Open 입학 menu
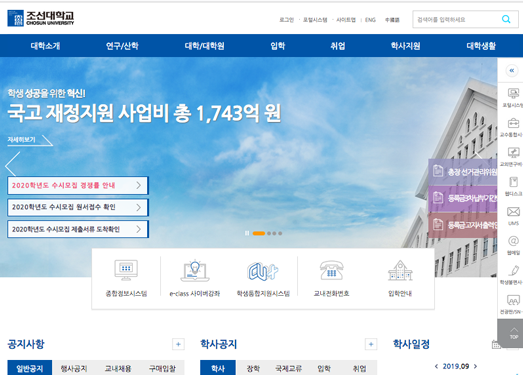The width and height of the screenshot is (523, 375). (x=278, y=46)
